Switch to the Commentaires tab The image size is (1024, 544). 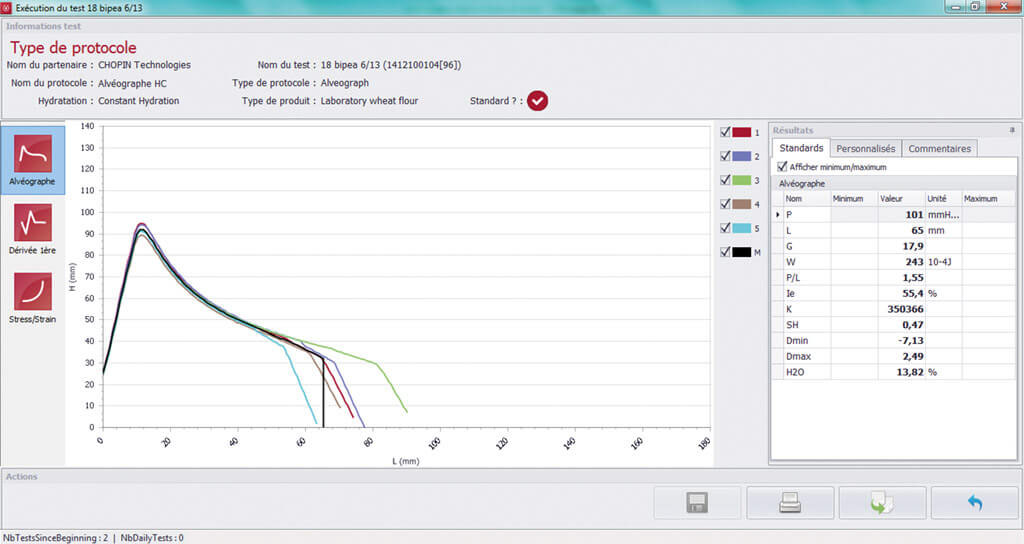[x=939, y=149]
